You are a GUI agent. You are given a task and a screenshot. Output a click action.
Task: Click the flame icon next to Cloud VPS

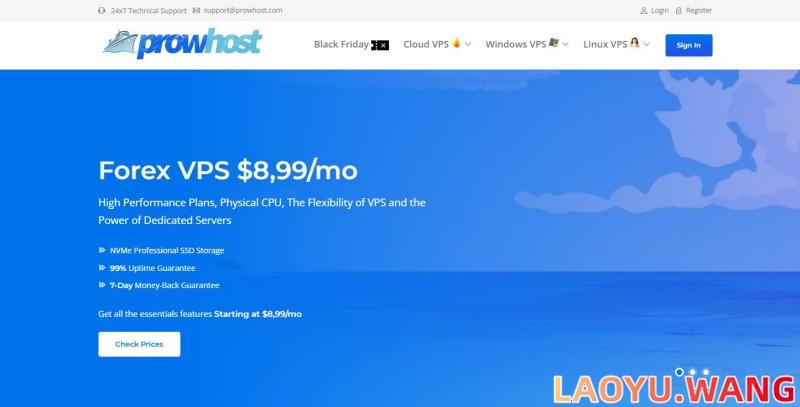coord(456,43)
